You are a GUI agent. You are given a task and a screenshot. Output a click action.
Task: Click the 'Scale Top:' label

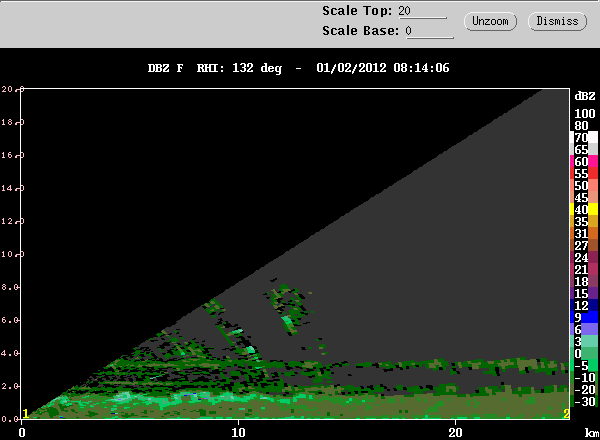click(x=357, y=11)
